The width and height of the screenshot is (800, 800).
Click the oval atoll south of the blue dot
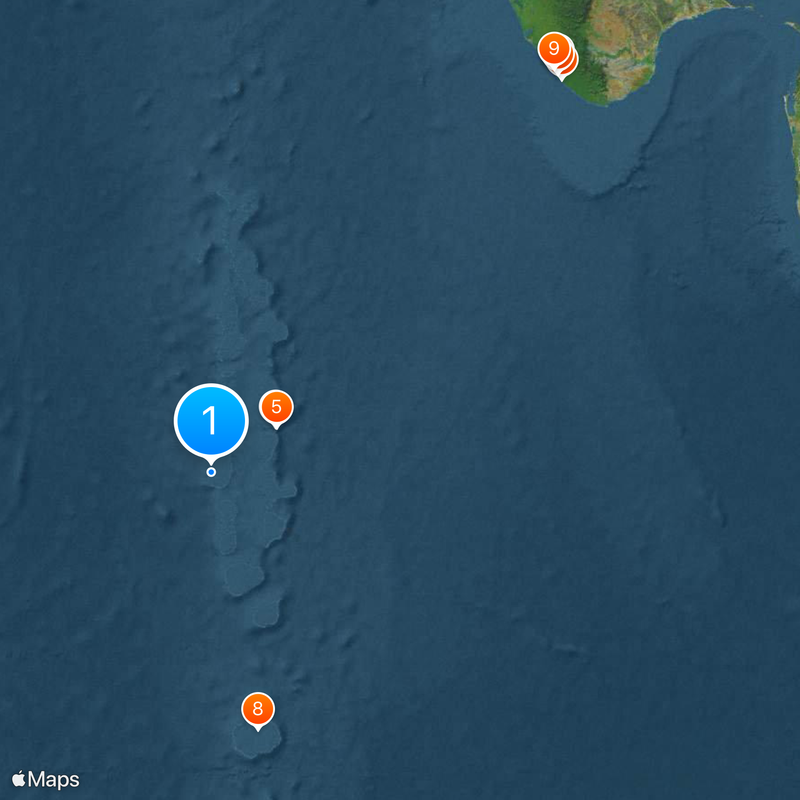point(225,526)
